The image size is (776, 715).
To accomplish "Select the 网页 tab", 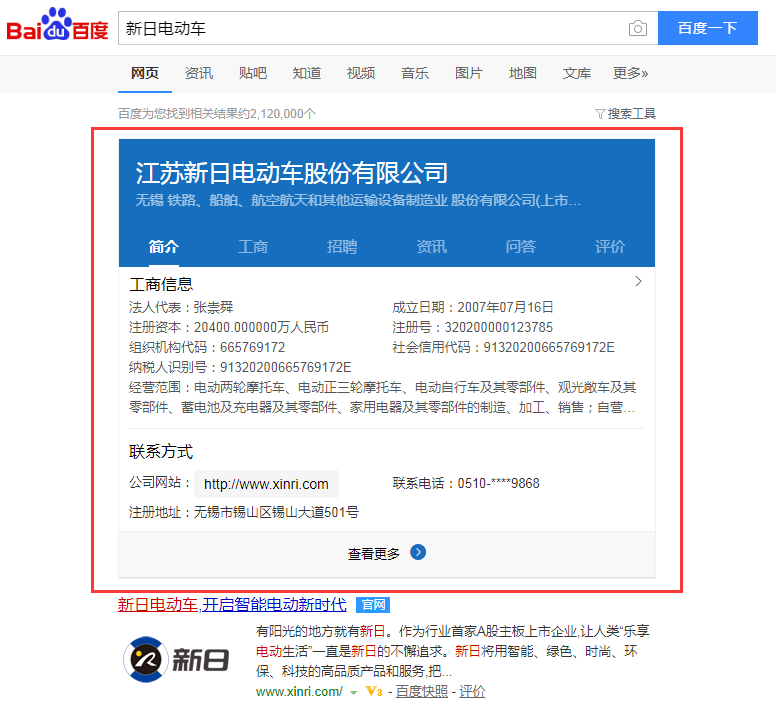I will click(x=145, y=73).
